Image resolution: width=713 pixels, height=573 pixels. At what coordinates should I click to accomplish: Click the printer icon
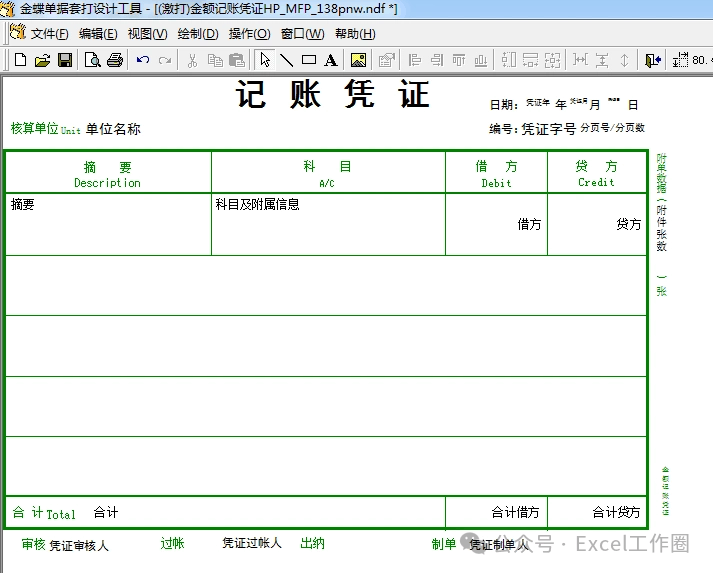115,60
